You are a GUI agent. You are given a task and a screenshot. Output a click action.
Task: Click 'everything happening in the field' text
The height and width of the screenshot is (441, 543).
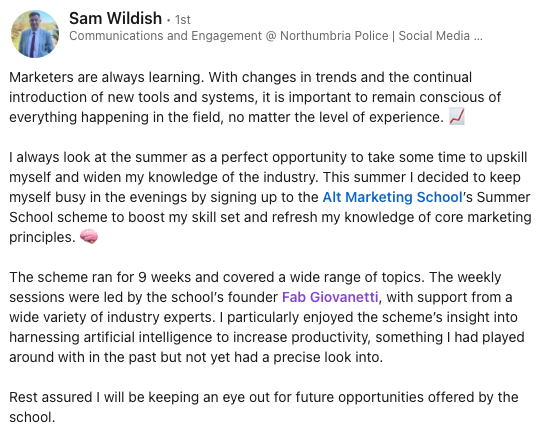tap(116, 117)
